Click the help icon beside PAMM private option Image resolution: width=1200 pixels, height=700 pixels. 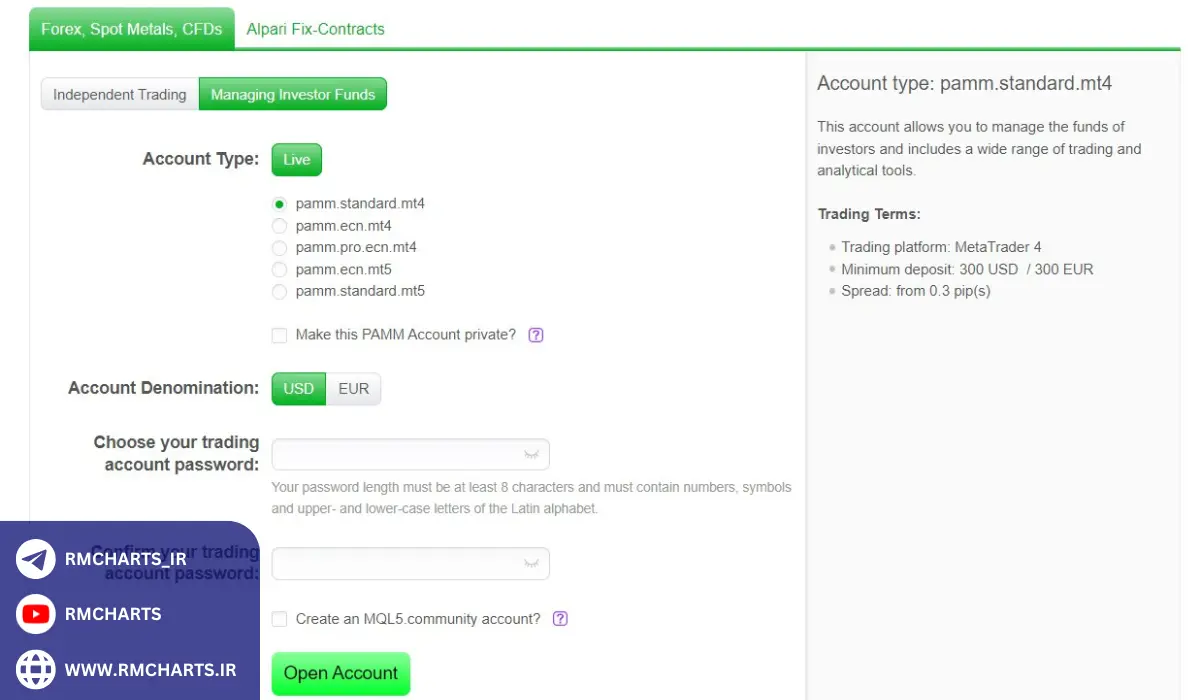point(536,335)
